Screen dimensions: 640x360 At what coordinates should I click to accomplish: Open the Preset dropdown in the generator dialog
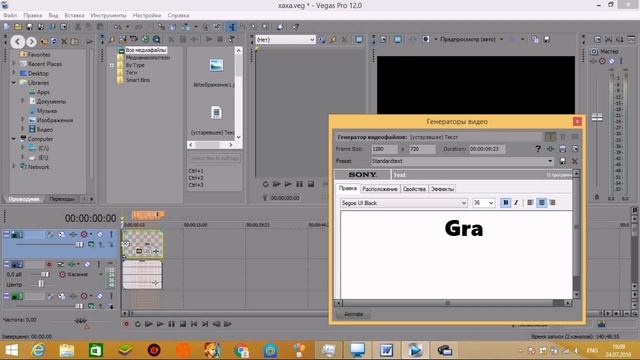pyautogui.click(x=550, y=161)
